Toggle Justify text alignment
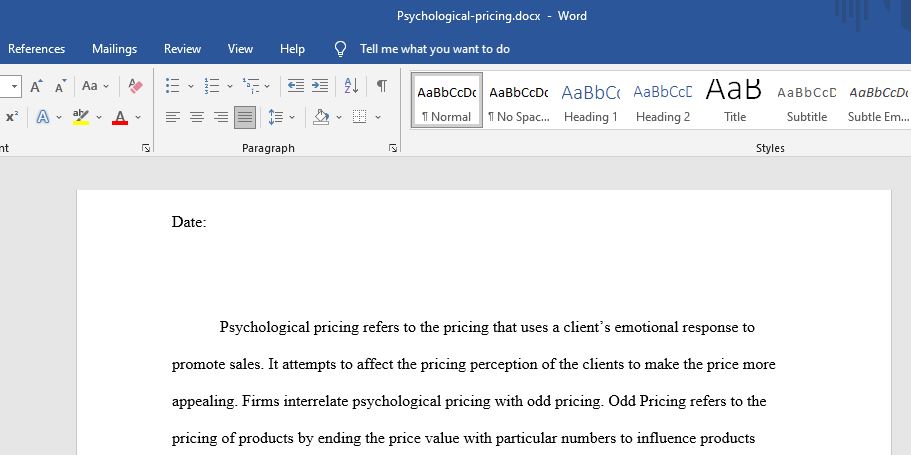The image size is (911, 455). 245,117
